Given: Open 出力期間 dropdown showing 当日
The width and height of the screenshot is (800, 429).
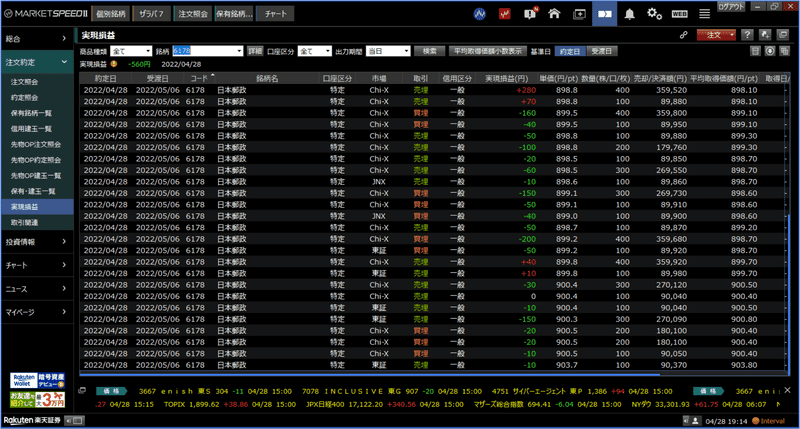Looking at the screenshot, I should pos(388,51).
